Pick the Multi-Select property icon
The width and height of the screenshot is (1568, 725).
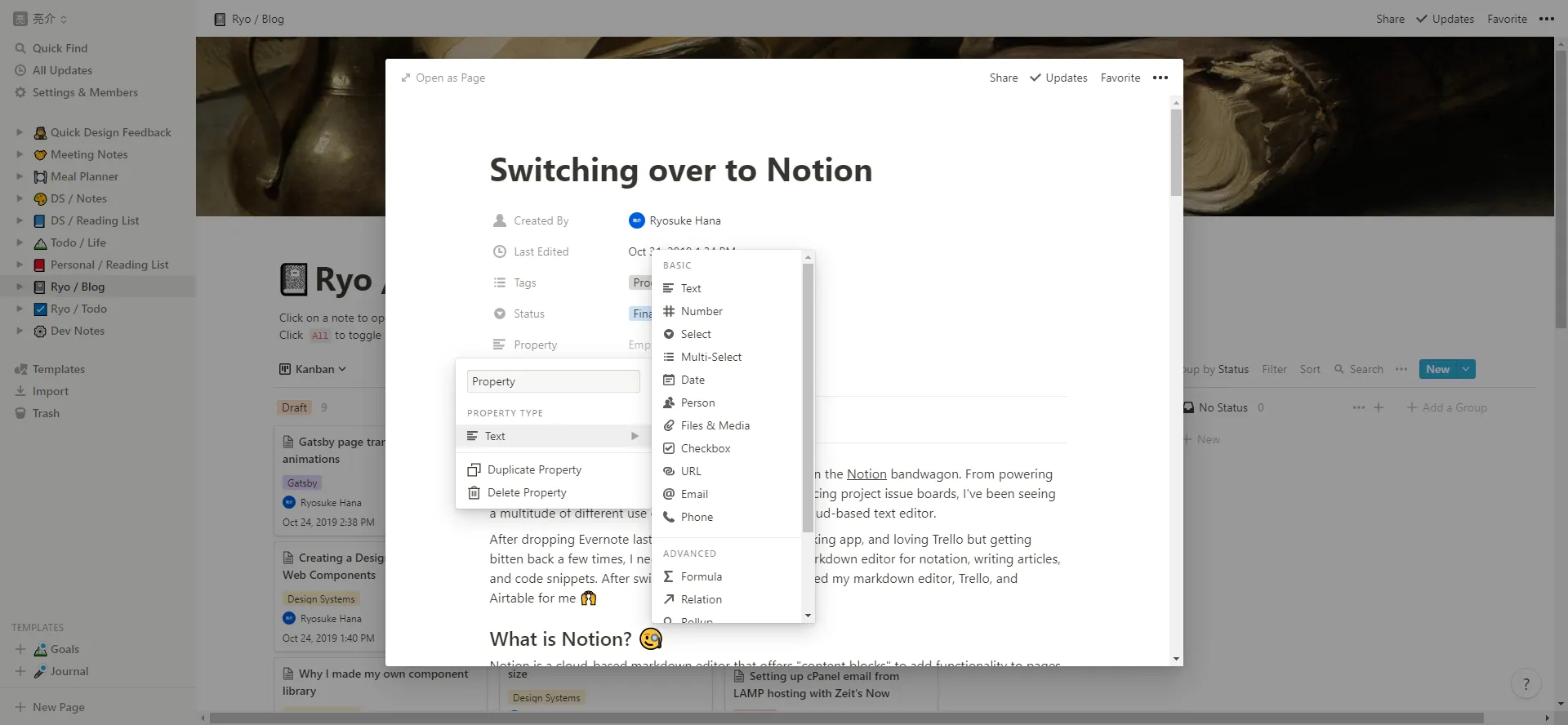pos(669,357)
